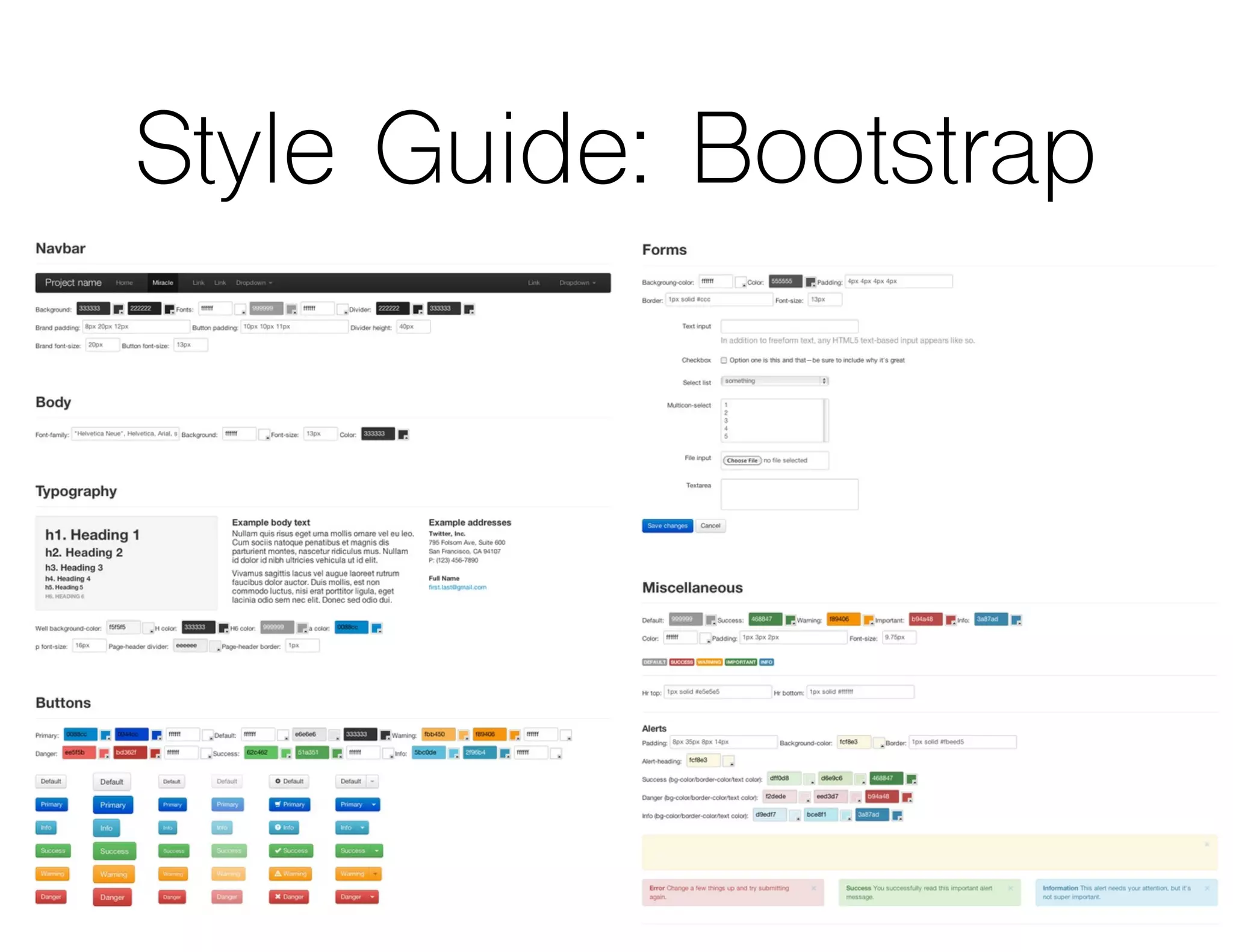Open caret on the Warning split button
Image resolution: width=1233 pixels, height=952 pixels.
tap(375, 874)
